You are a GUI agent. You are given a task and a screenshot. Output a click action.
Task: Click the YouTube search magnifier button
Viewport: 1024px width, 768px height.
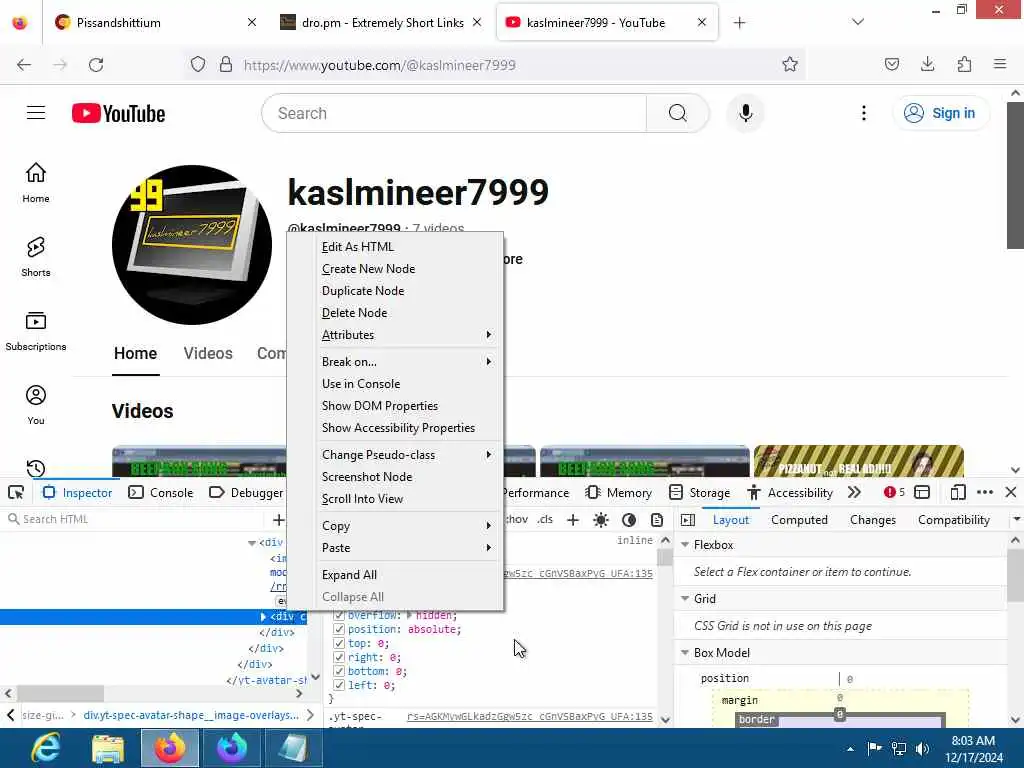point(677,113)
